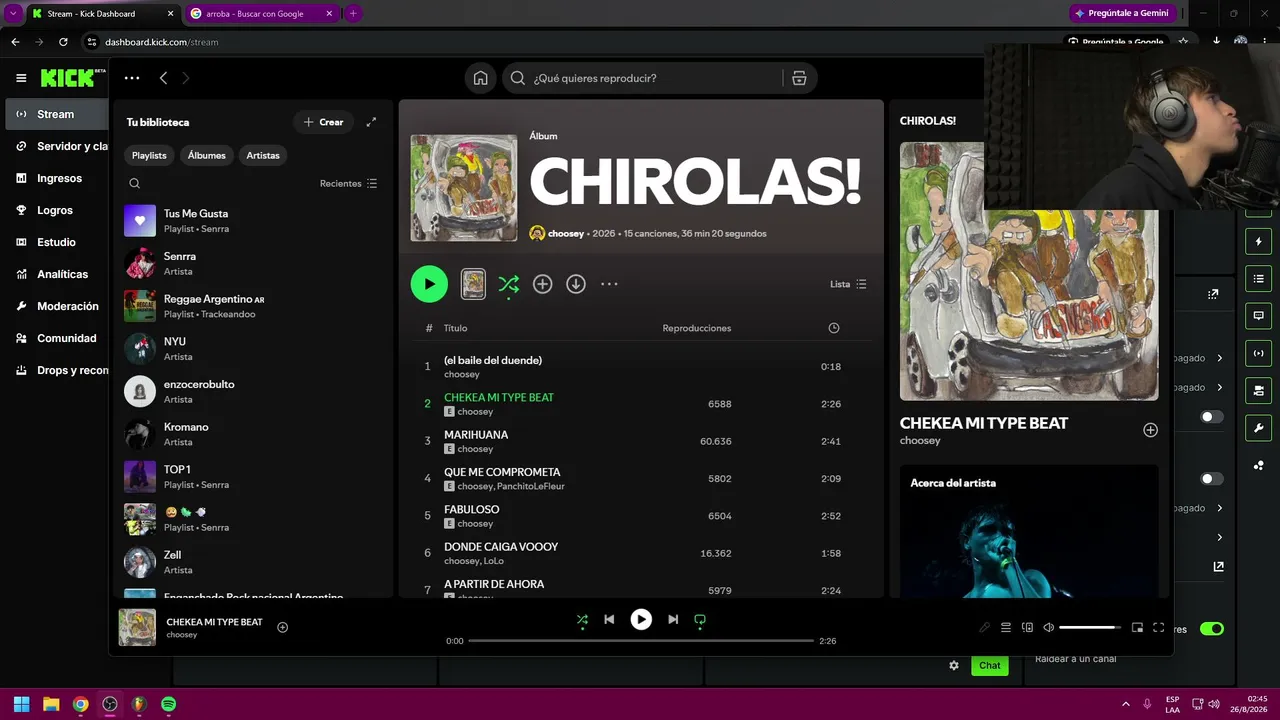Filter library by Artistas
This screenshot has height=720, width=1280.
(x=263, y=155)
